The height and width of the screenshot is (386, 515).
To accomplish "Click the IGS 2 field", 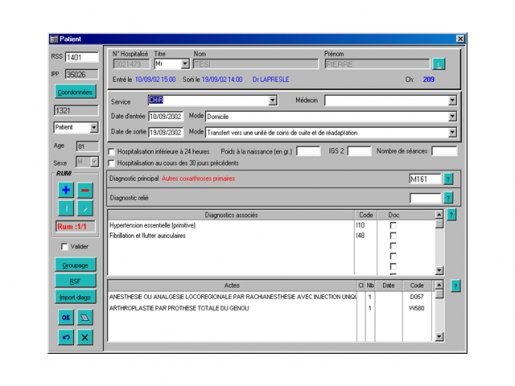I will tap(359, 152).
